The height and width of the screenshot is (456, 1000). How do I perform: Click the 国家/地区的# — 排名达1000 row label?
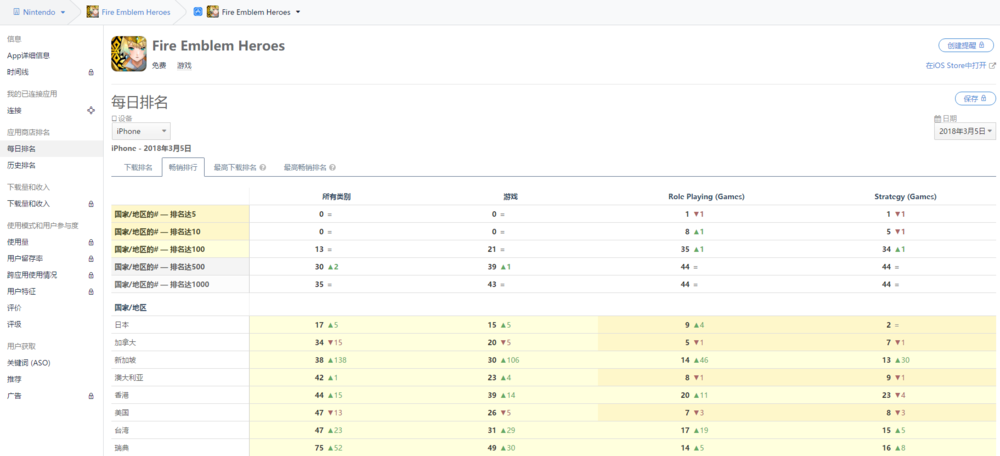coord(161,284)
